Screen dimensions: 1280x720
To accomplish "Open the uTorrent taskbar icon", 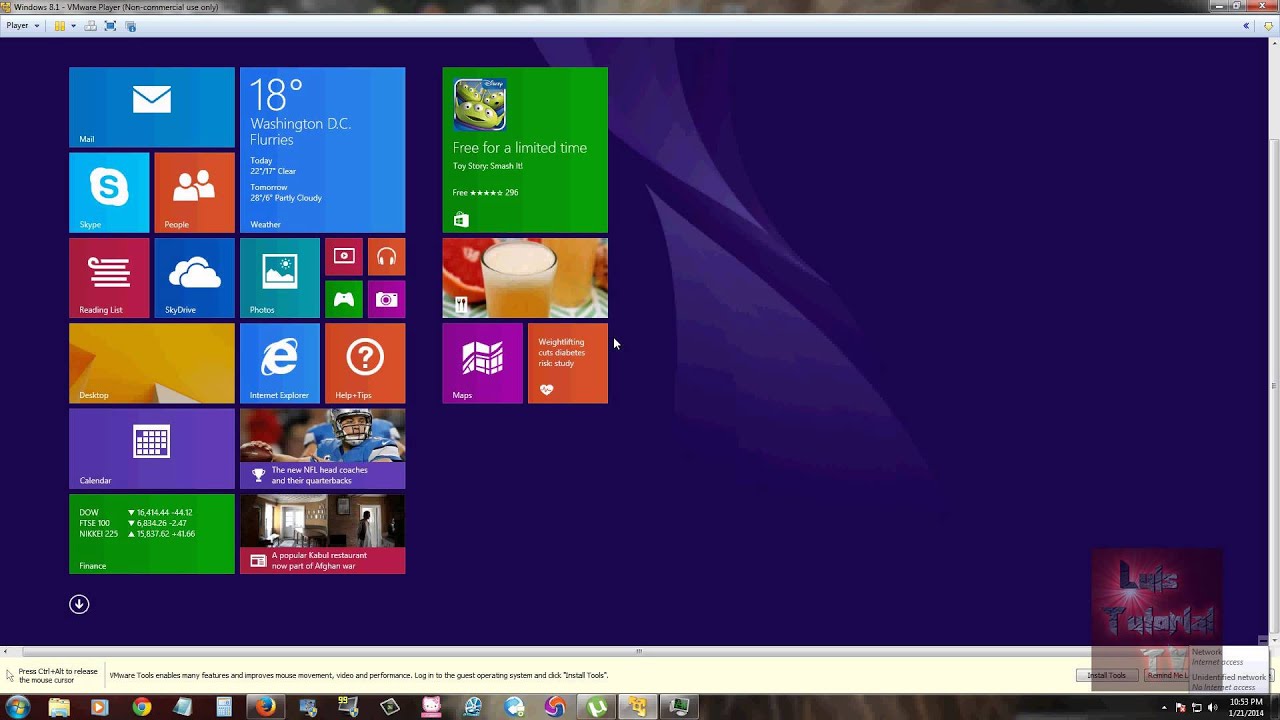I will pos(596,707).
